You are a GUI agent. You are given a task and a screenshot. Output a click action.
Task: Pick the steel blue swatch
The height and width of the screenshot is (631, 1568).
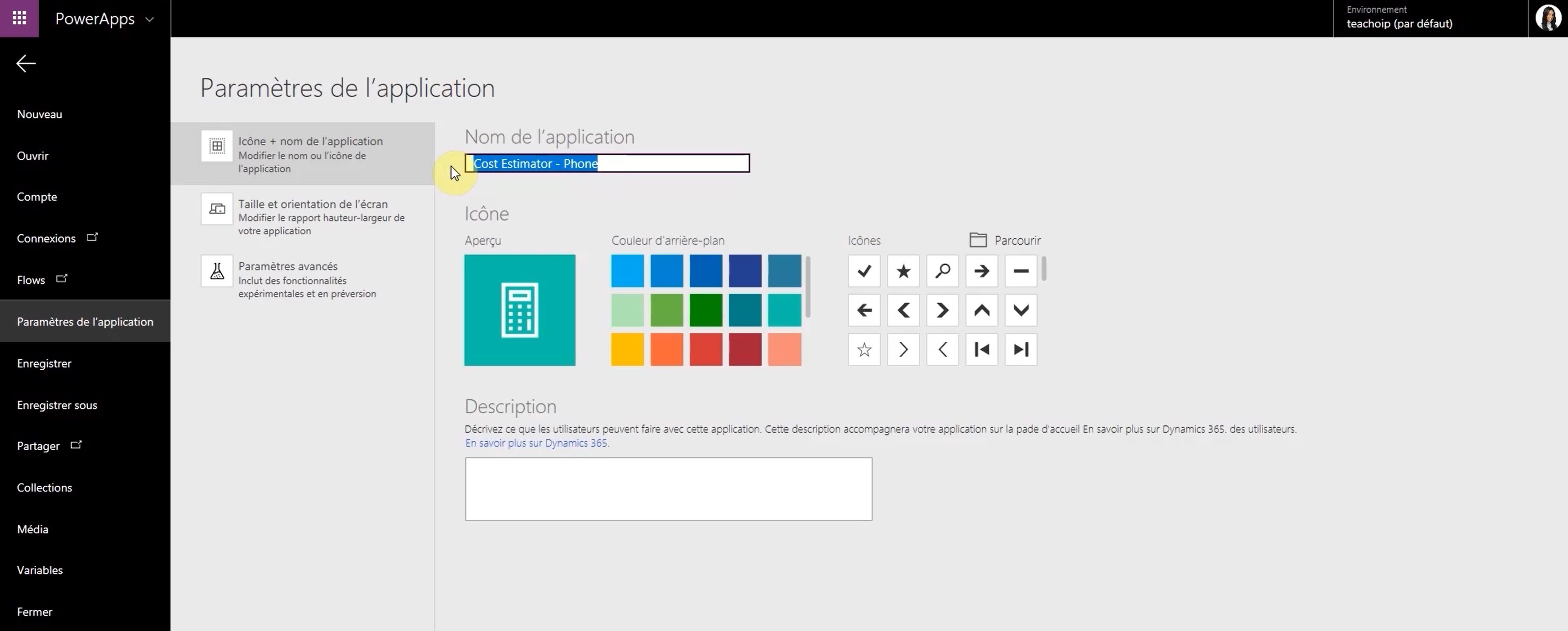pyautogui.click(x=784, y=271)
